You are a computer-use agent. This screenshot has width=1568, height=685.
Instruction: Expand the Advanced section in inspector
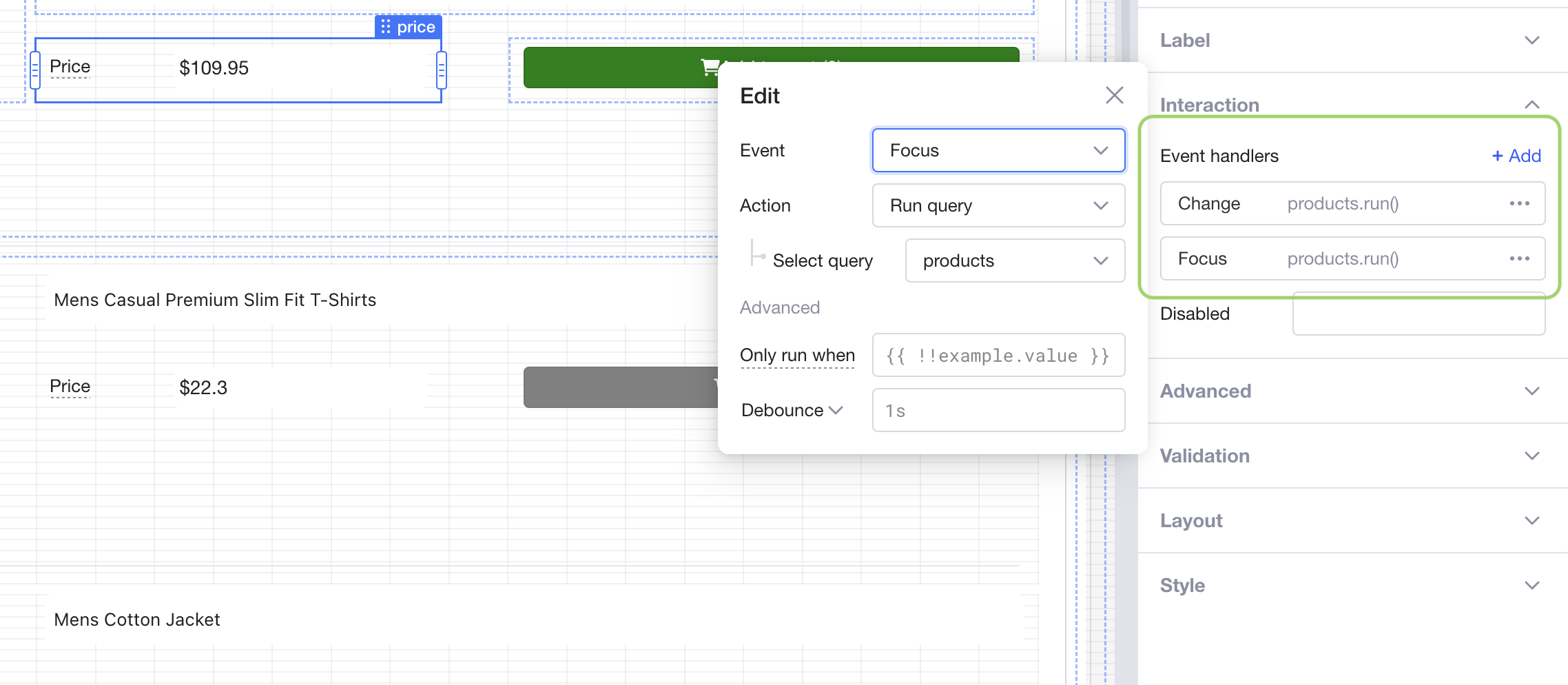pyautogui.click(x=1531, y=391)
